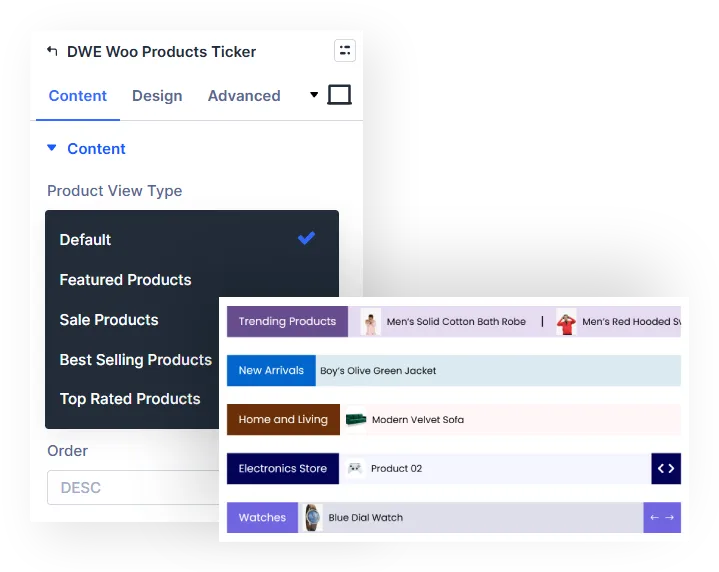Switch to the Content tab

(77, 95)
